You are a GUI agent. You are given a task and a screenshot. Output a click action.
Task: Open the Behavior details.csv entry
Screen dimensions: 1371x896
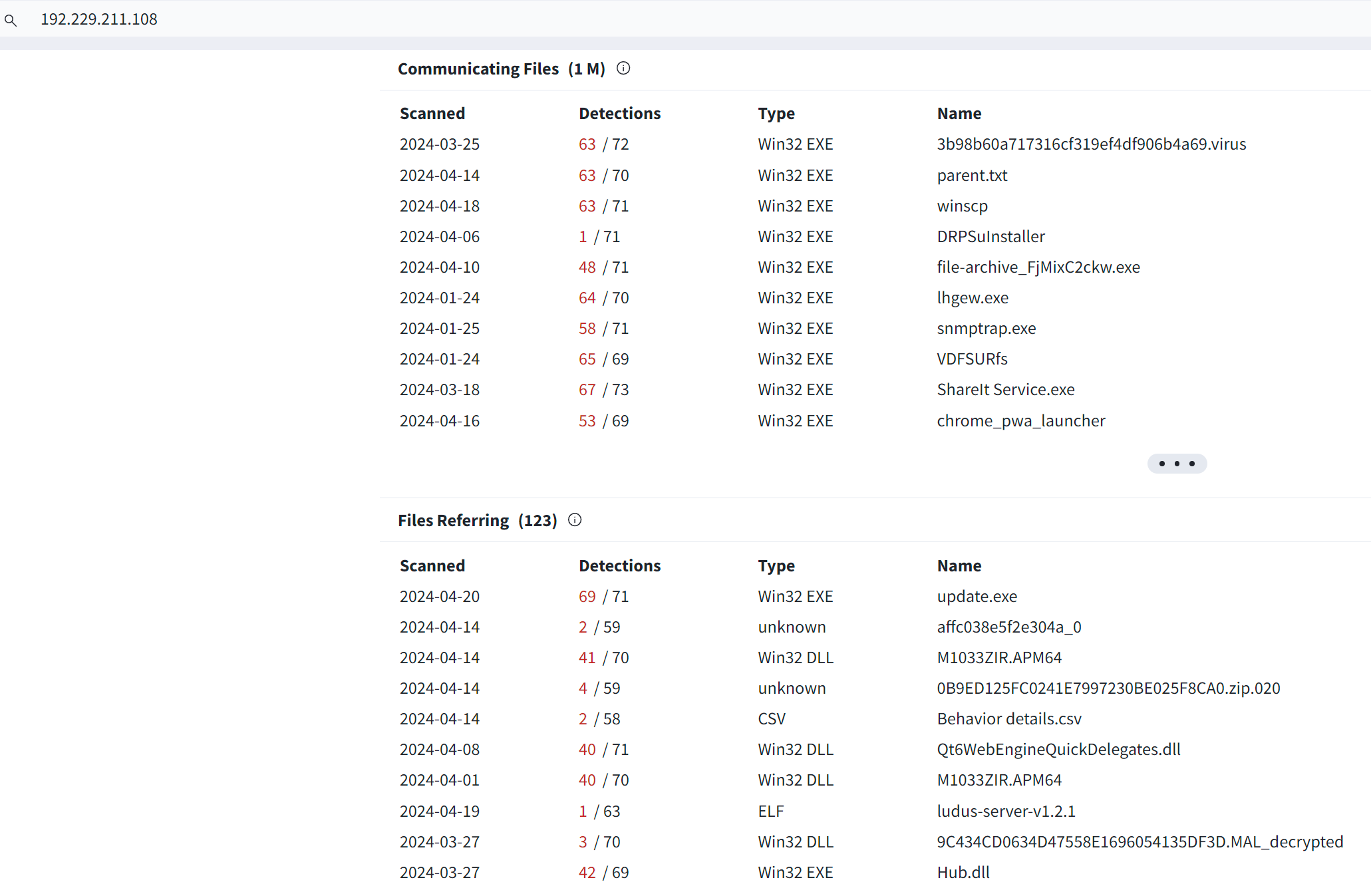click(x=1009, y=719)
